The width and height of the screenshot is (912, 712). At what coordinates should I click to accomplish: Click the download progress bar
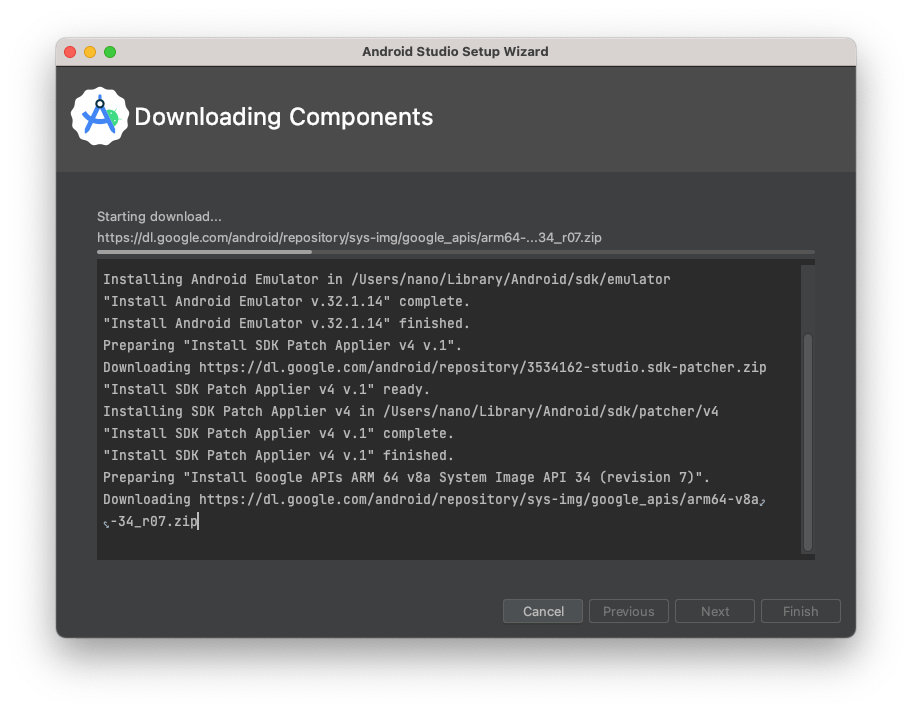455,252
